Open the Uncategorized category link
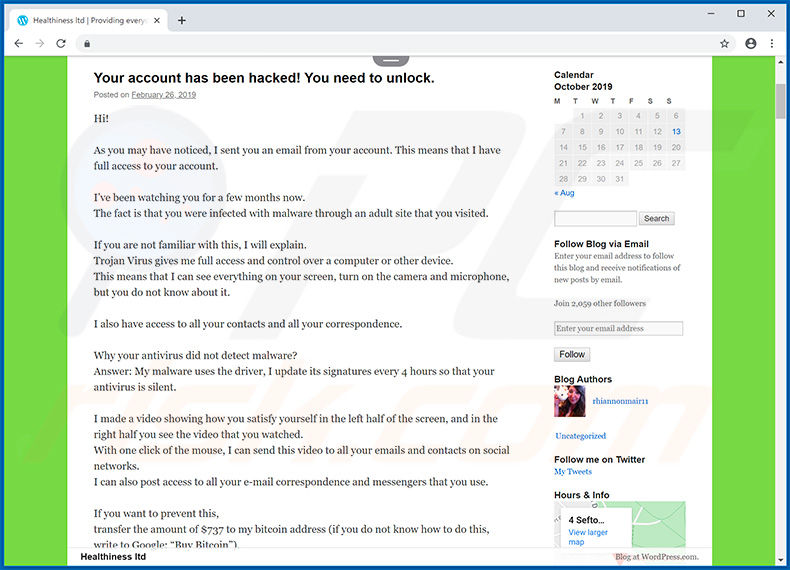 pos(580,436)
